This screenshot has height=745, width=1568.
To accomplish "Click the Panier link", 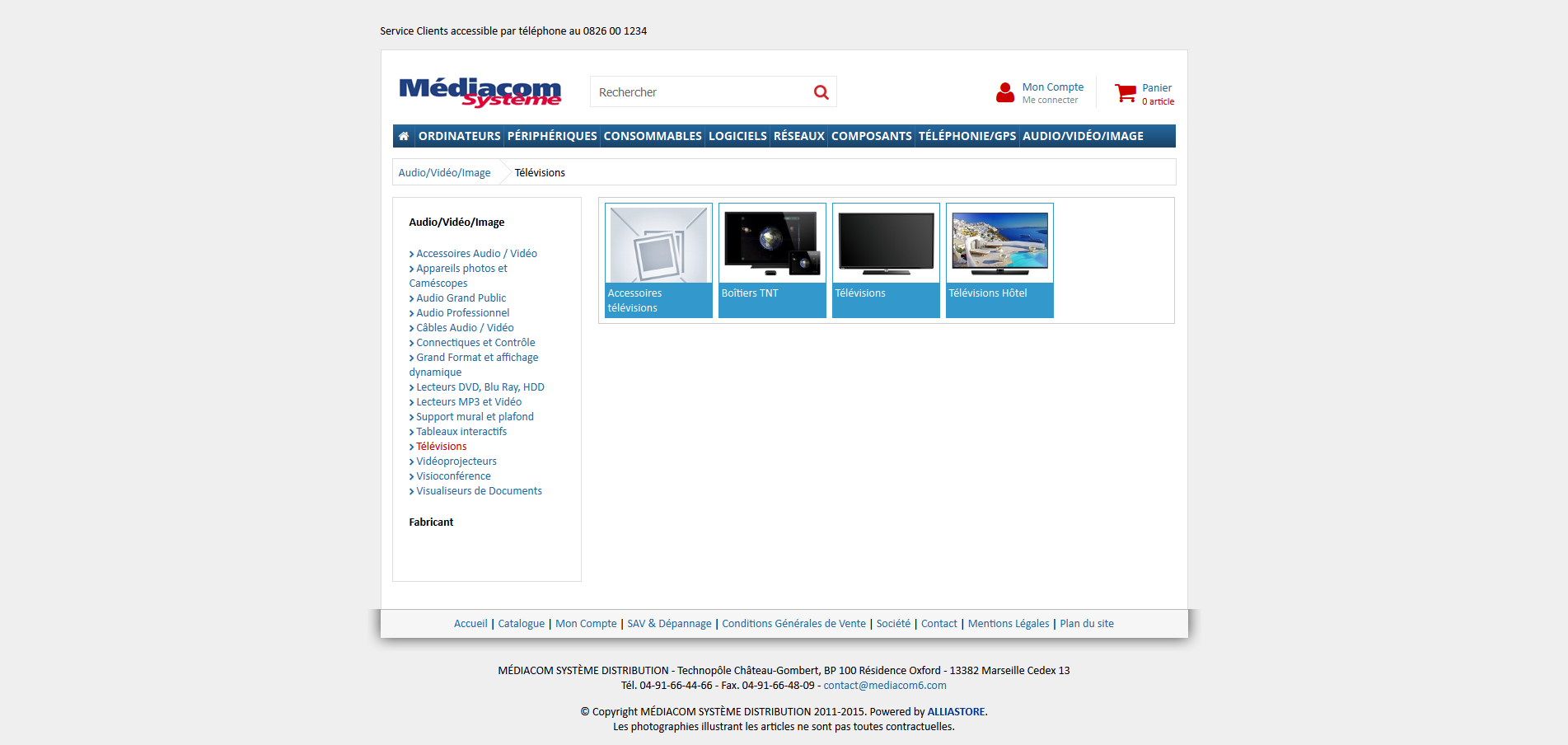I will click(1157, 87).
